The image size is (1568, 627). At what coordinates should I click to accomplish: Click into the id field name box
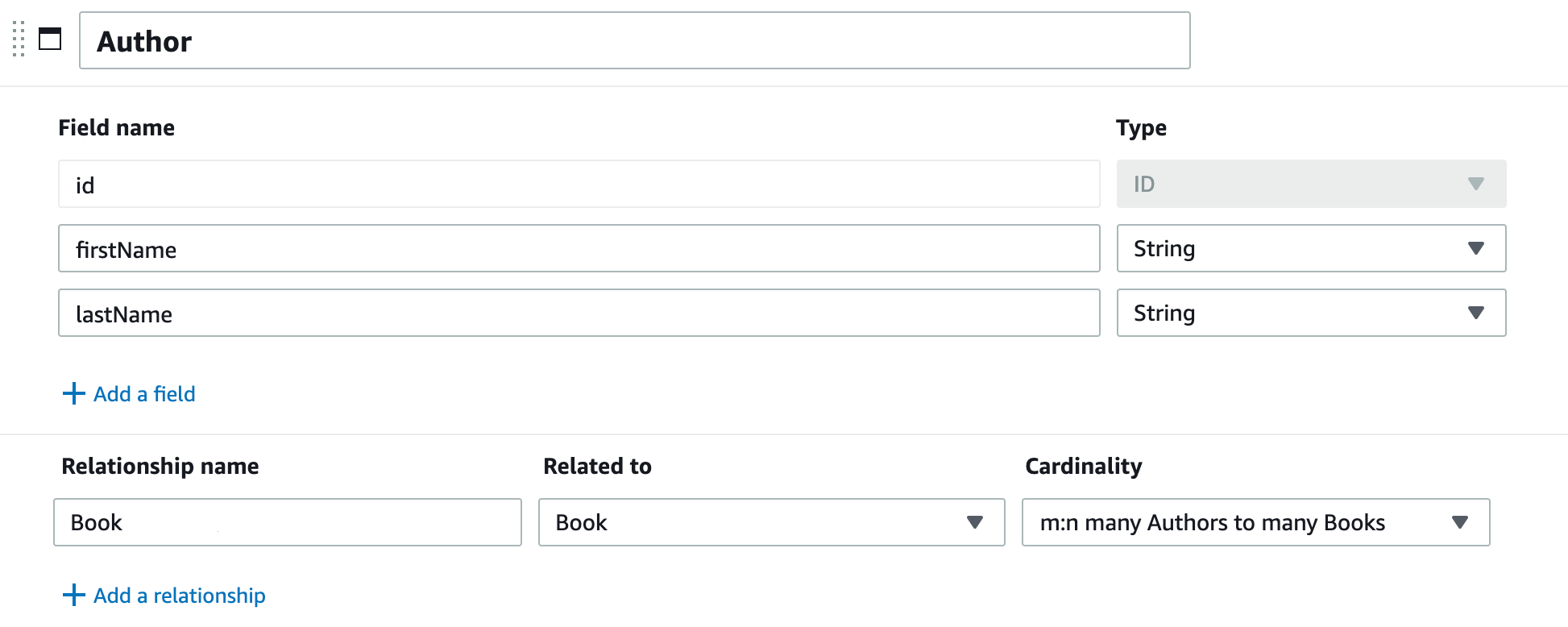579,184
